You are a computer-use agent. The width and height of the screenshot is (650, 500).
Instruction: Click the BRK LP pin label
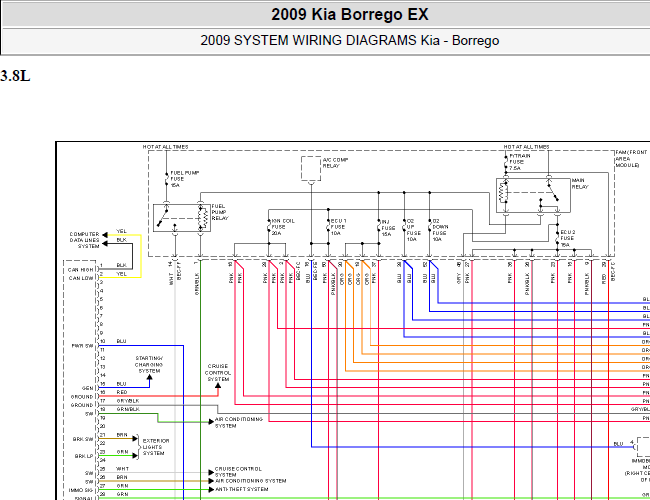pos(84,456)
